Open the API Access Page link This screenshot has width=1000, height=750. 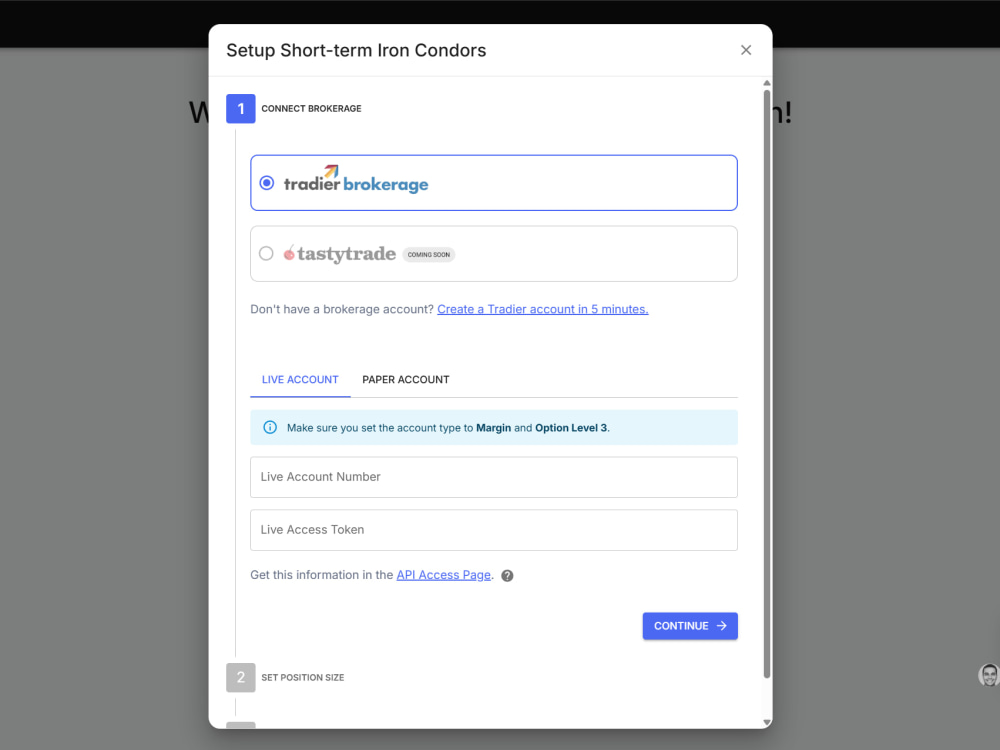pyautogui.click(x=443, y=575)
